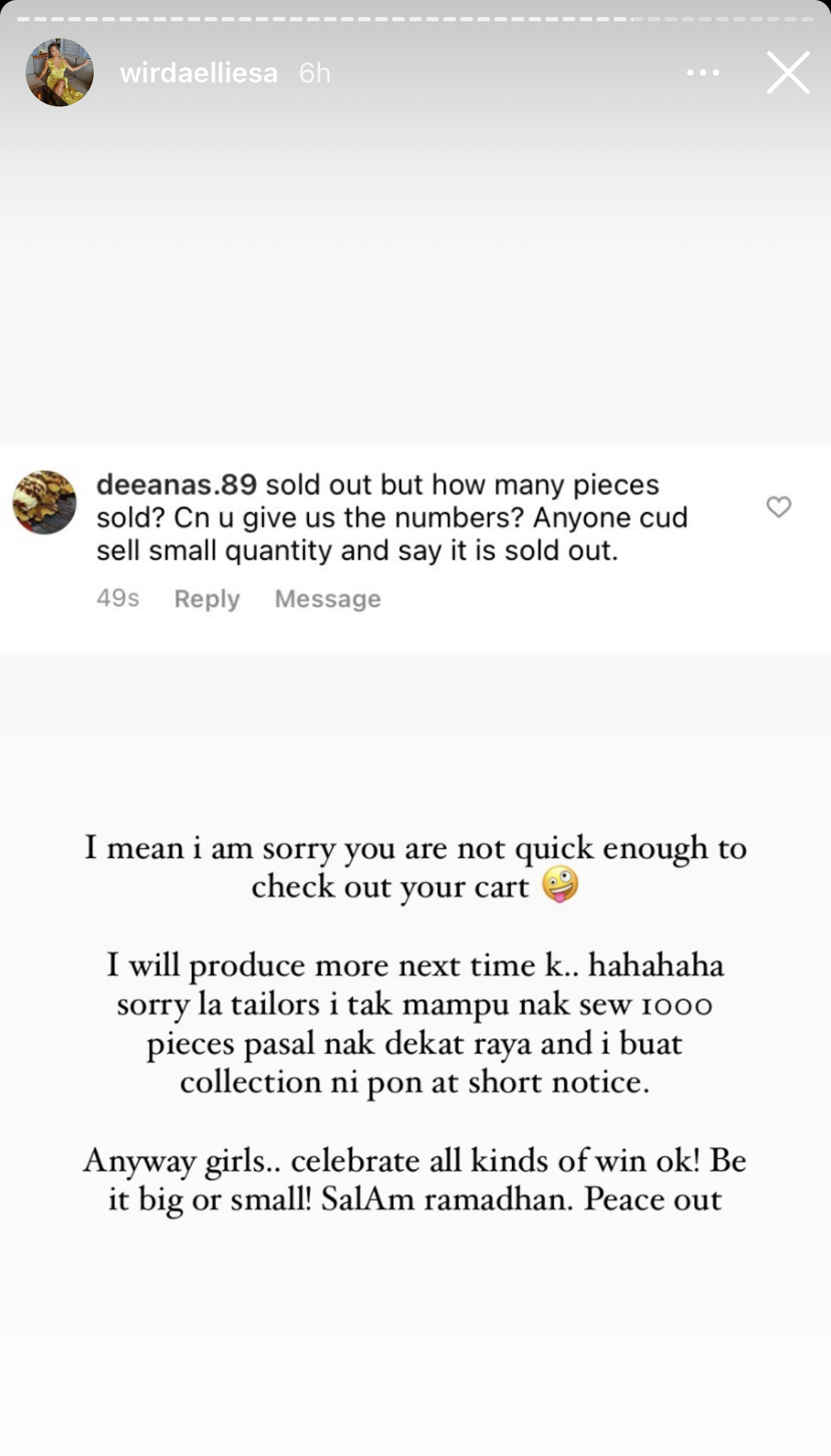
Task: Like the deeanas.89 comment with heart icon
Action: (x=778, y=506)
